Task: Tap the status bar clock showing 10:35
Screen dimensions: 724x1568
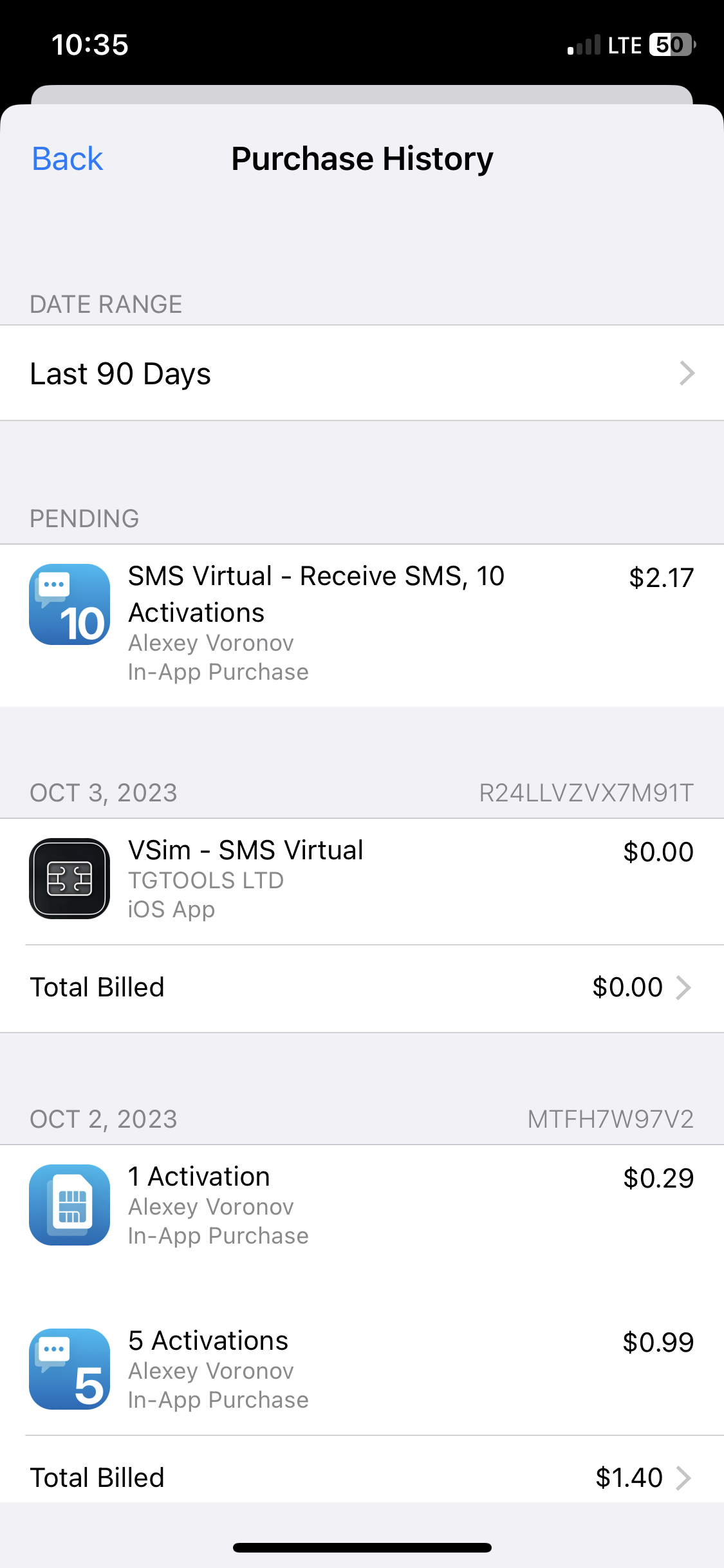Action: [x=90, y=45]
